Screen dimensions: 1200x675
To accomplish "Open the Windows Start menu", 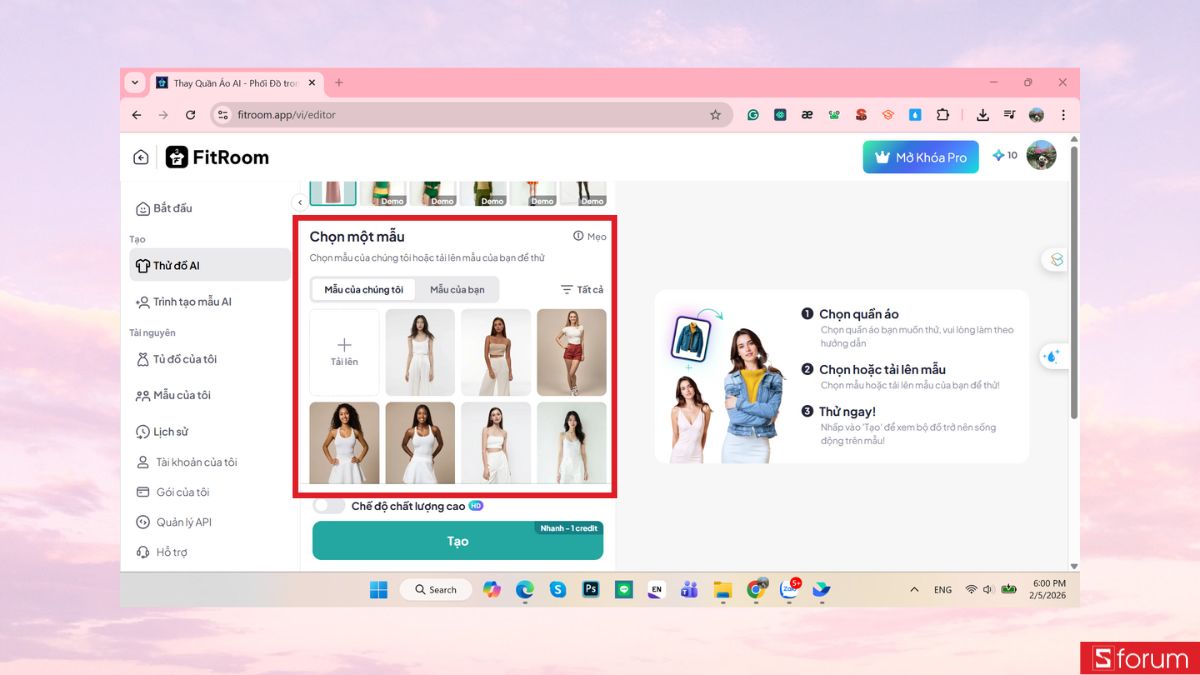I will point(379,590).
